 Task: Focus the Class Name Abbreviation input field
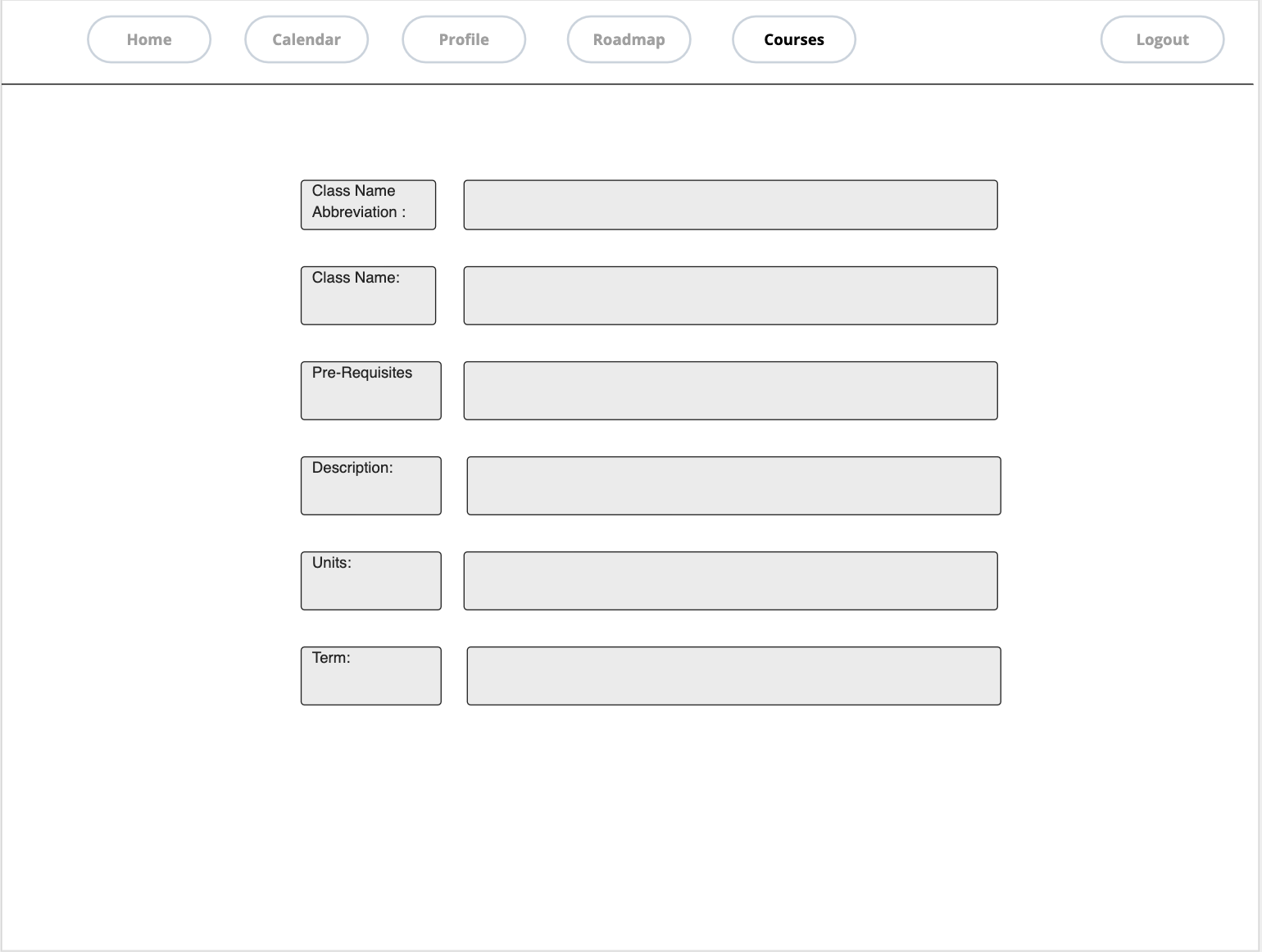(x=731, y=205)
